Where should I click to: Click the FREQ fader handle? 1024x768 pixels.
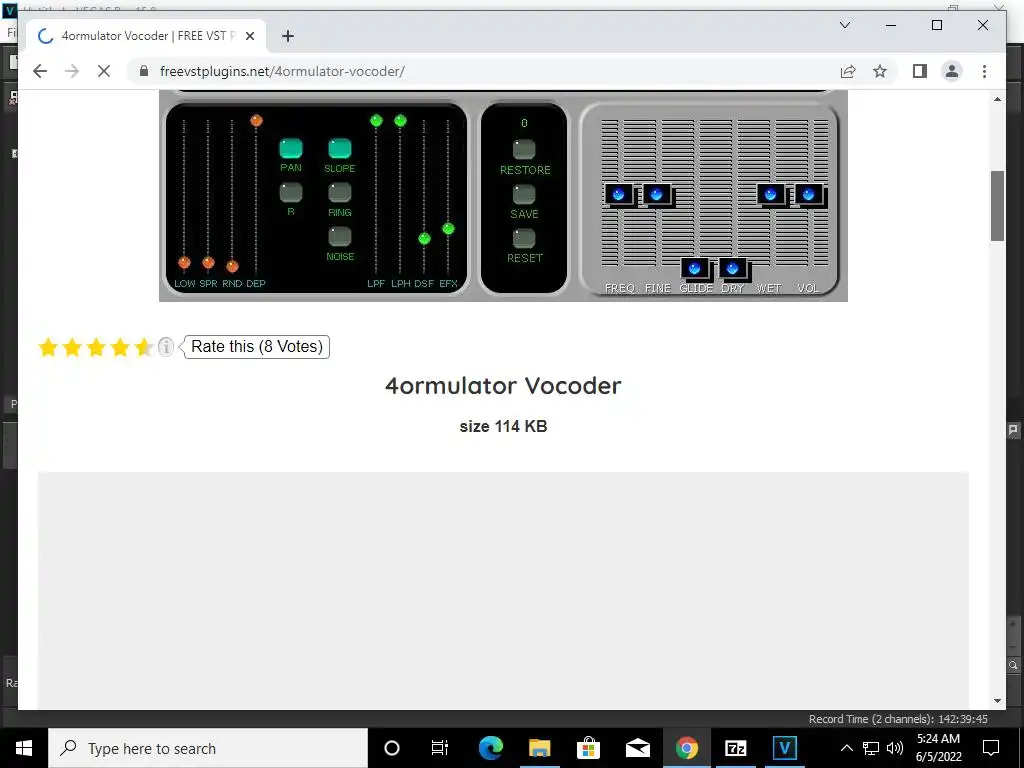(x=619, y=195)
